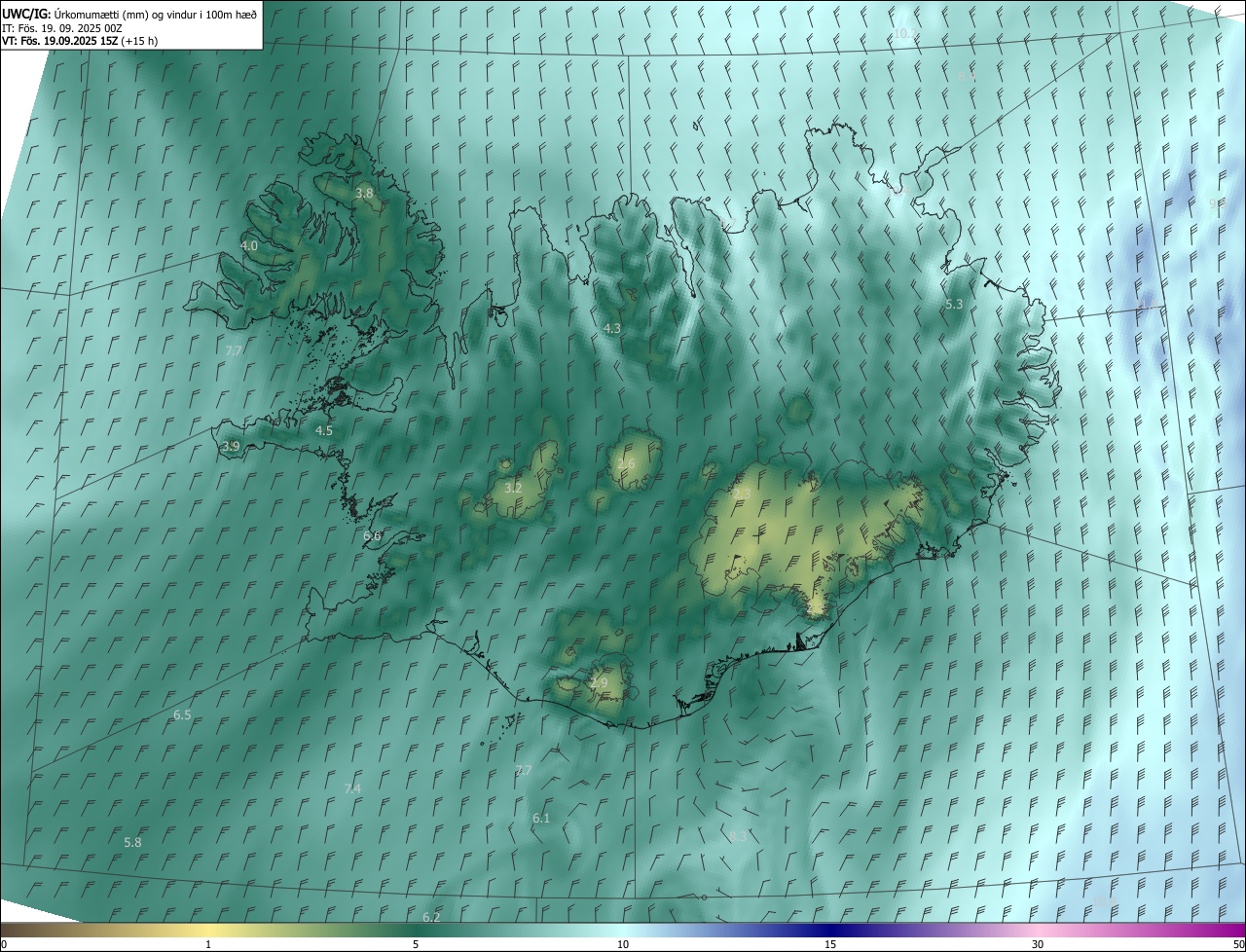Select the 5.3 value in northeast Iceland
Image resolution: width=1246 pixels, height=952 pixels.
click(x=954, y=305)
